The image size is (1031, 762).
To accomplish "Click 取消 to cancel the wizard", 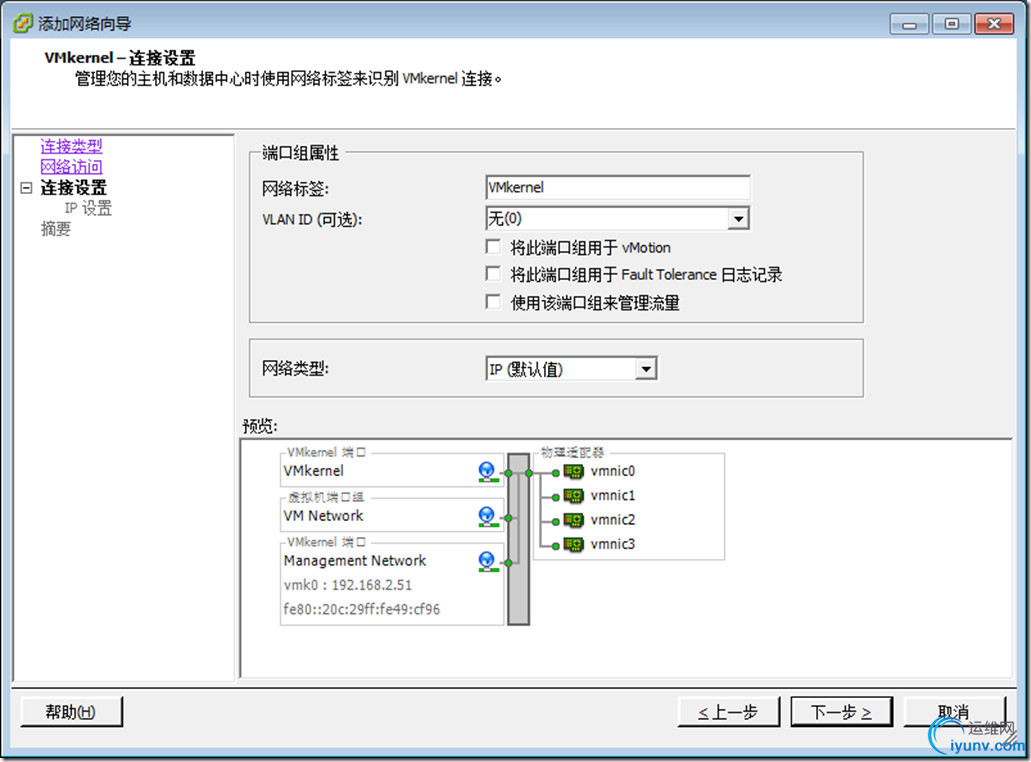I will tap(953, 711).
